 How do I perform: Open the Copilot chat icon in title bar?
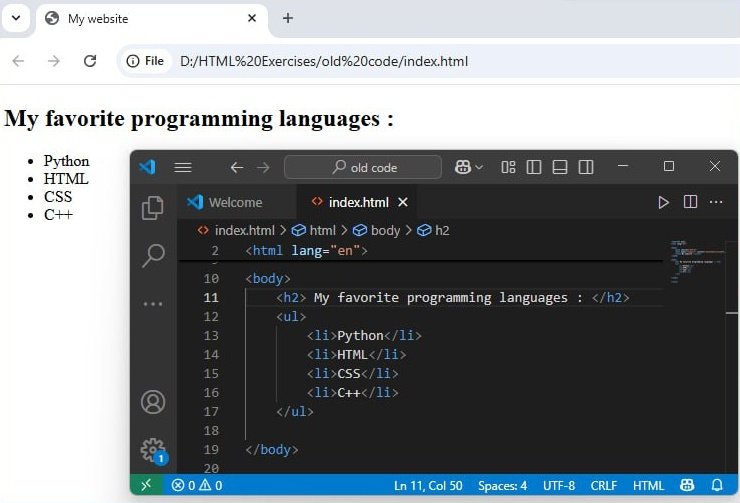pyautogui.click(x=462, y=167)
